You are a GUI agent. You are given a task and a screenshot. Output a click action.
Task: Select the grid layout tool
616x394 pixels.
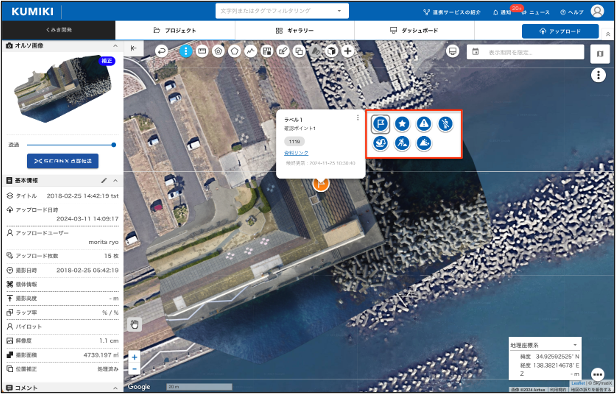(x=267, y=51)
